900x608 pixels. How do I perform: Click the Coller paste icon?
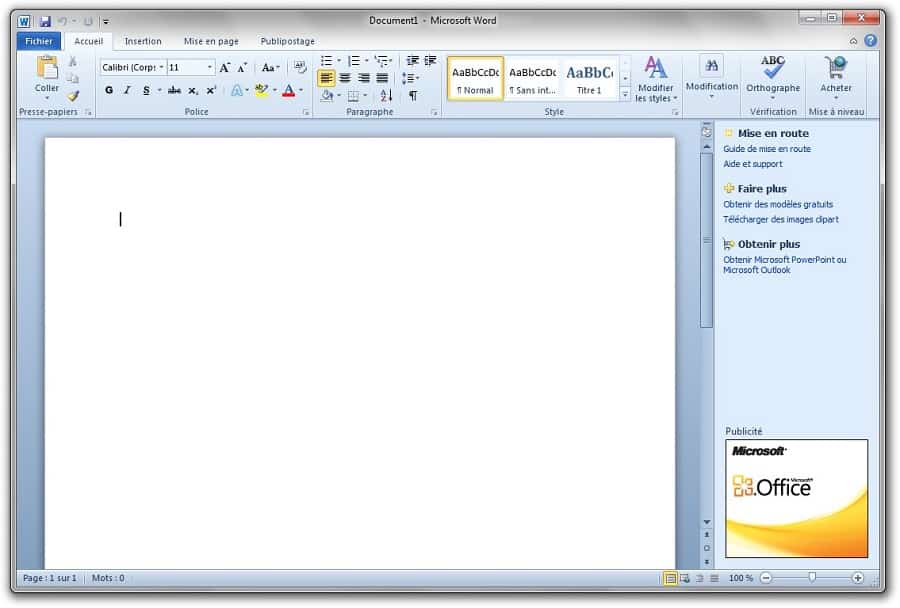[x=47, y=68]
